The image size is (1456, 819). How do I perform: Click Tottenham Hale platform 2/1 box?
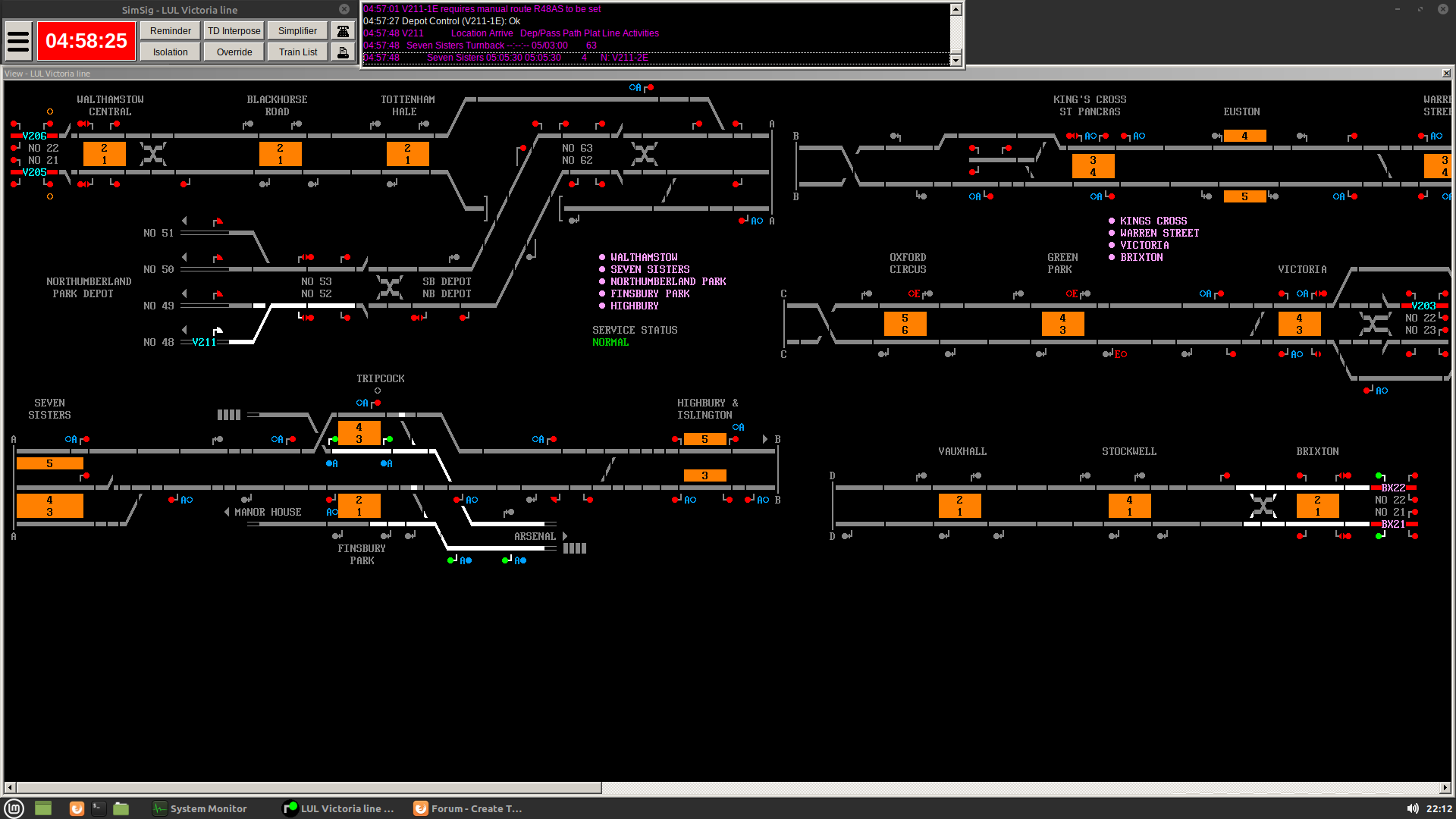click(x=408, y=154)
